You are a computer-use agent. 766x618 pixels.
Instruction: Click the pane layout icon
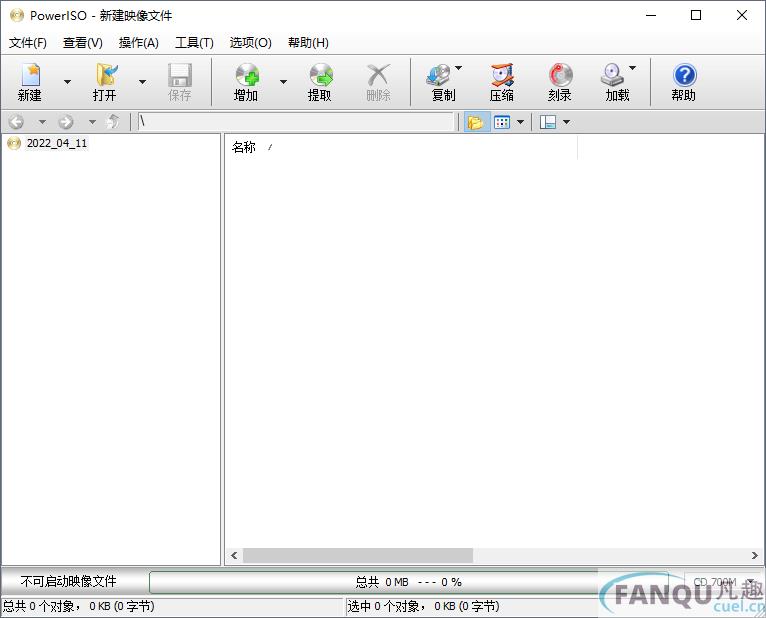(x=548, y=122)
